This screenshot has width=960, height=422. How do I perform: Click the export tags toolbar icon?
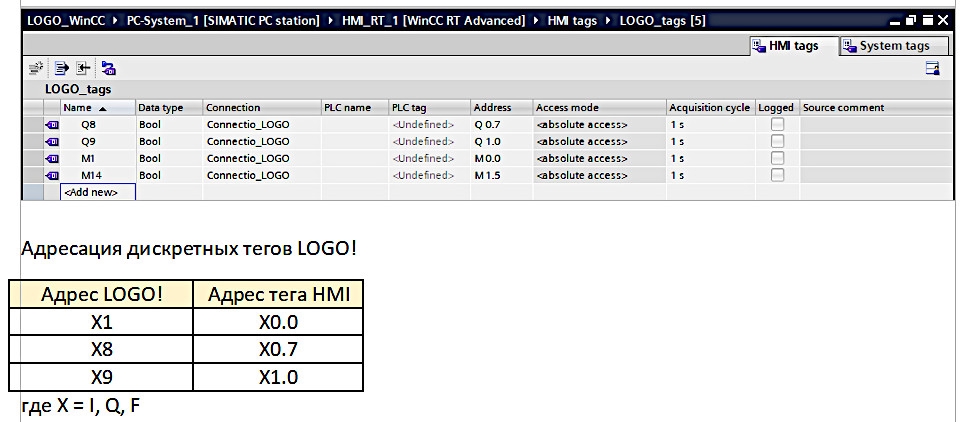click(62, 68)
